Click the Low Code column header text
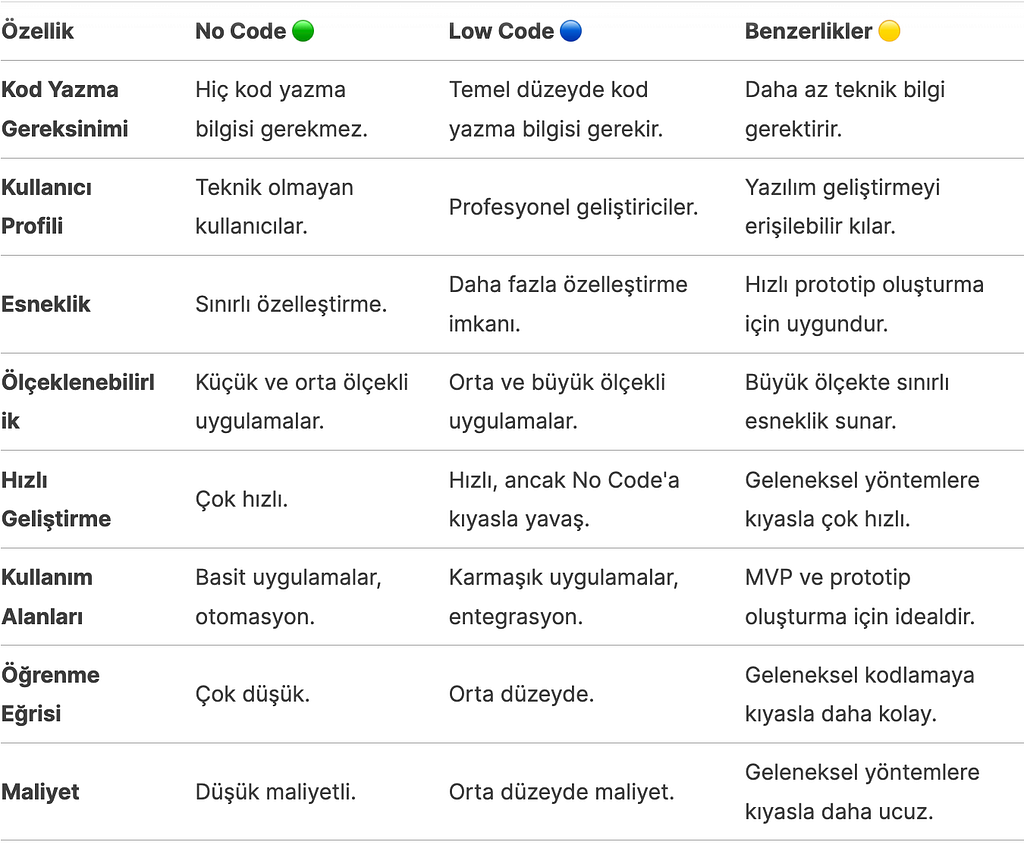Image resolution: width=1024 pixels, height=845 pixels. pyautogui.click(x=501, y=31)
